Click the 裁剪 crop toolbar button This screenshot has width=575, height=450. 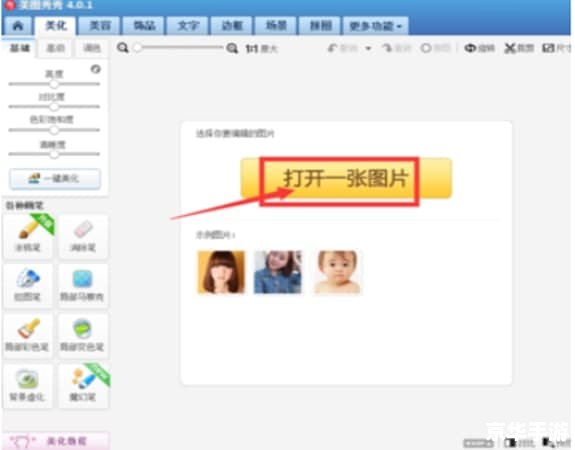click(x=519, y=48)
